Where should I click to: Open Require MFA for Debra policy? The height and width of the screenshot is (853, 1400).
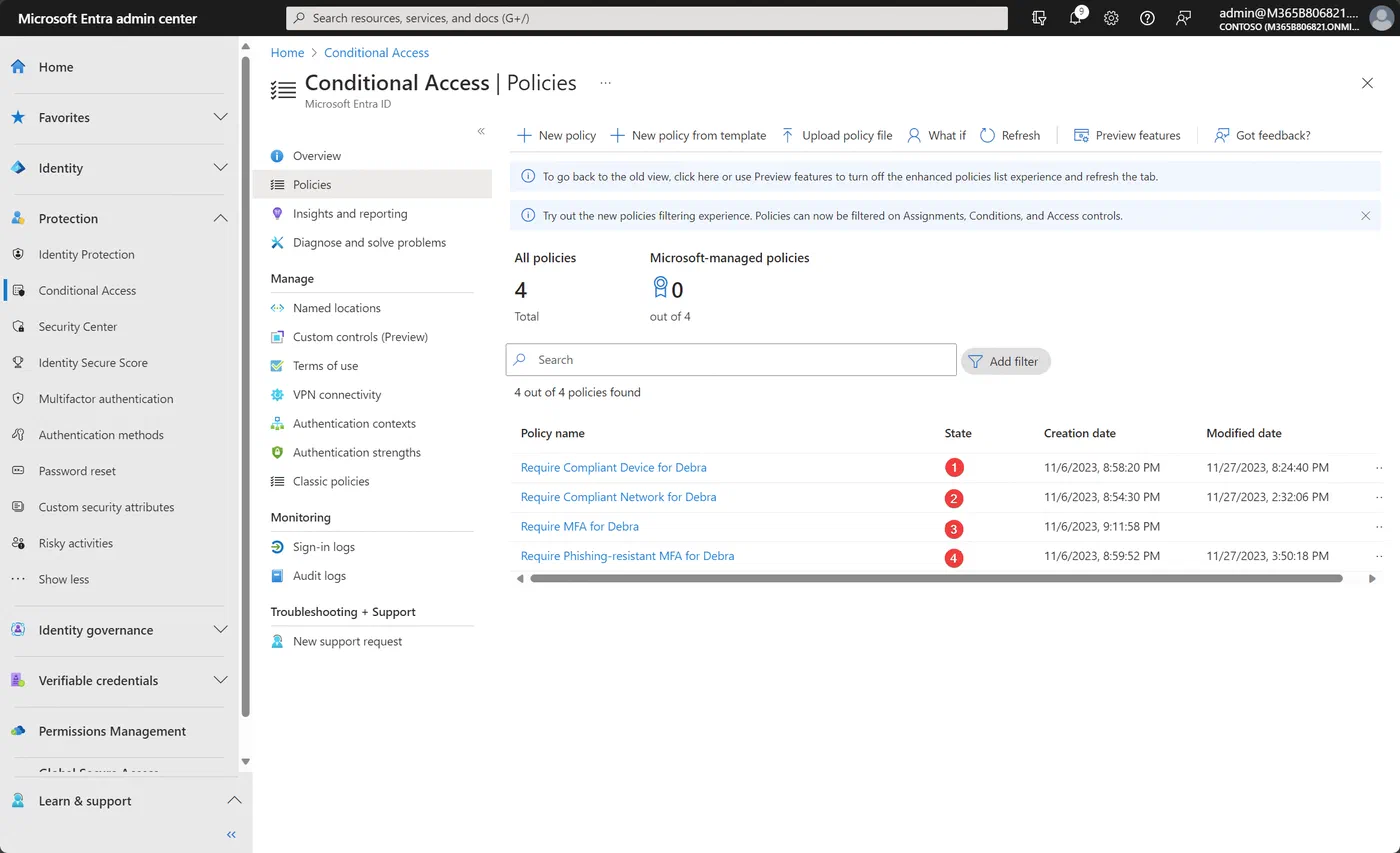(580, 526)
